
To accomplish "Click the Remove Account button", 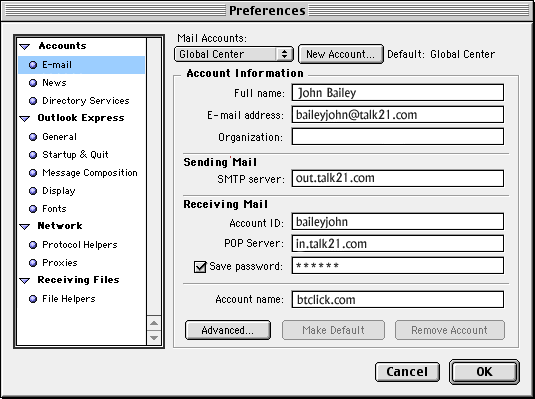I will click(449, 330).
